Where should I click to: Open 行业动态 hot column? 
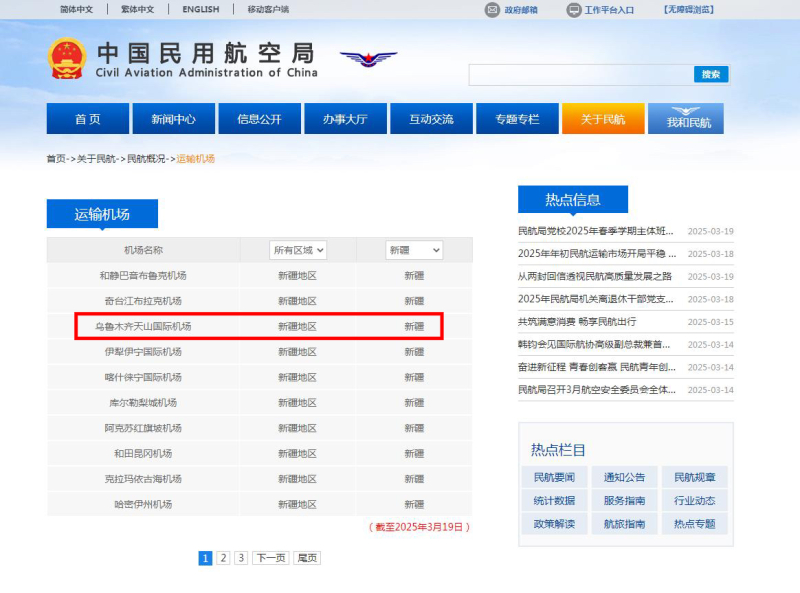click(x=694, y=501)
